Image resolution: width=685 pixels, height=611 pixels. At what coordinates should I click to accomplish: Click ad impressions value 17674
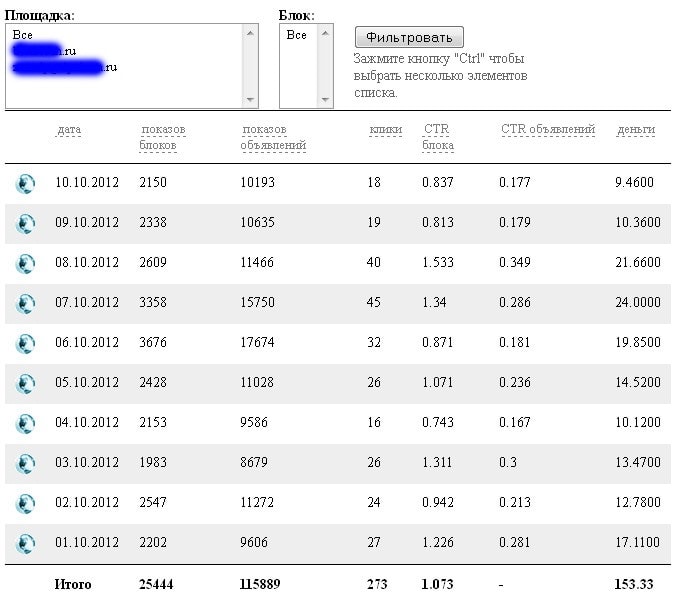(257, 342)
